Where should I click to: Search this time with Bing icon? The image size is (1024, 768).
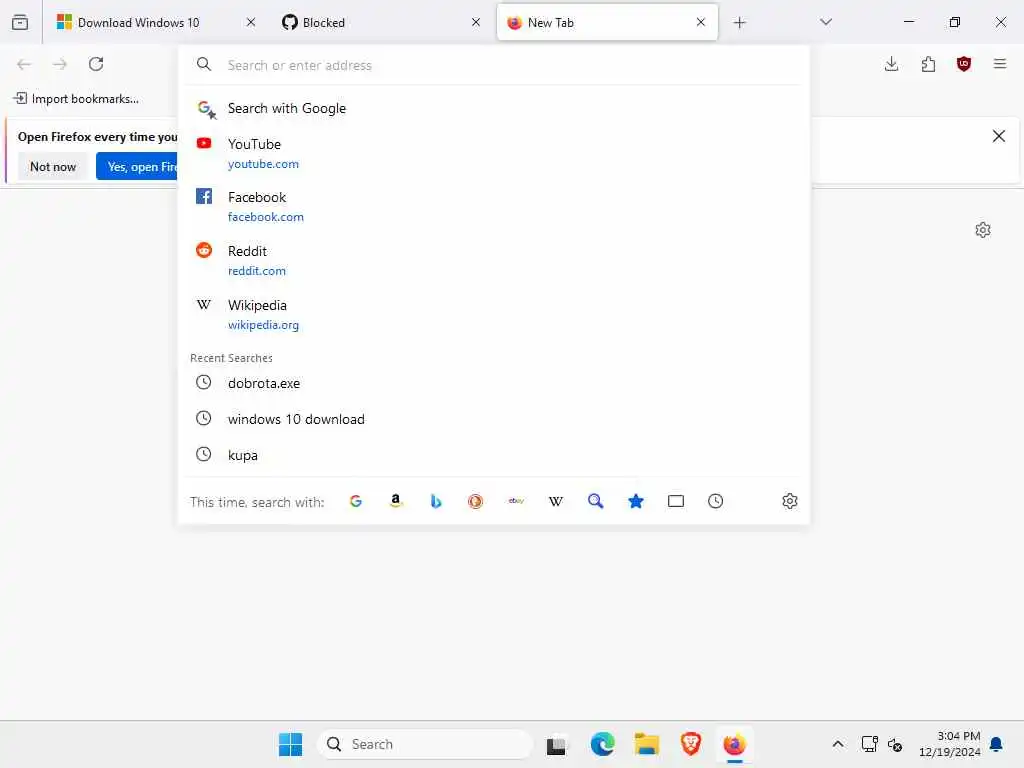[436, 501]
